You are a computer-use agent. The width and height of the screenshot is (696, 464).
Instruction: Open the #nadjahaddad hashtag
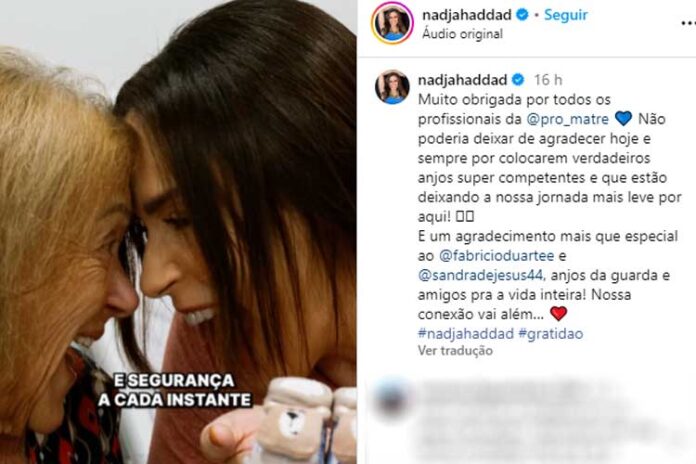pos(466,333)
